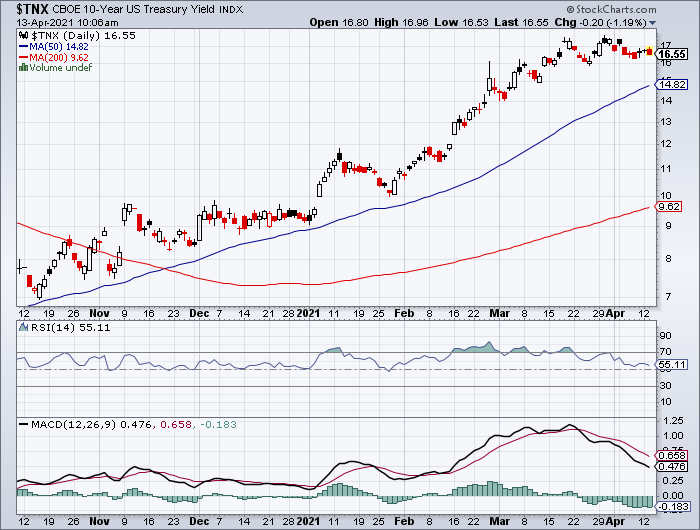Click the '2021' label under the price panel
Screen dimensions: 700x530
pos(308,313)
